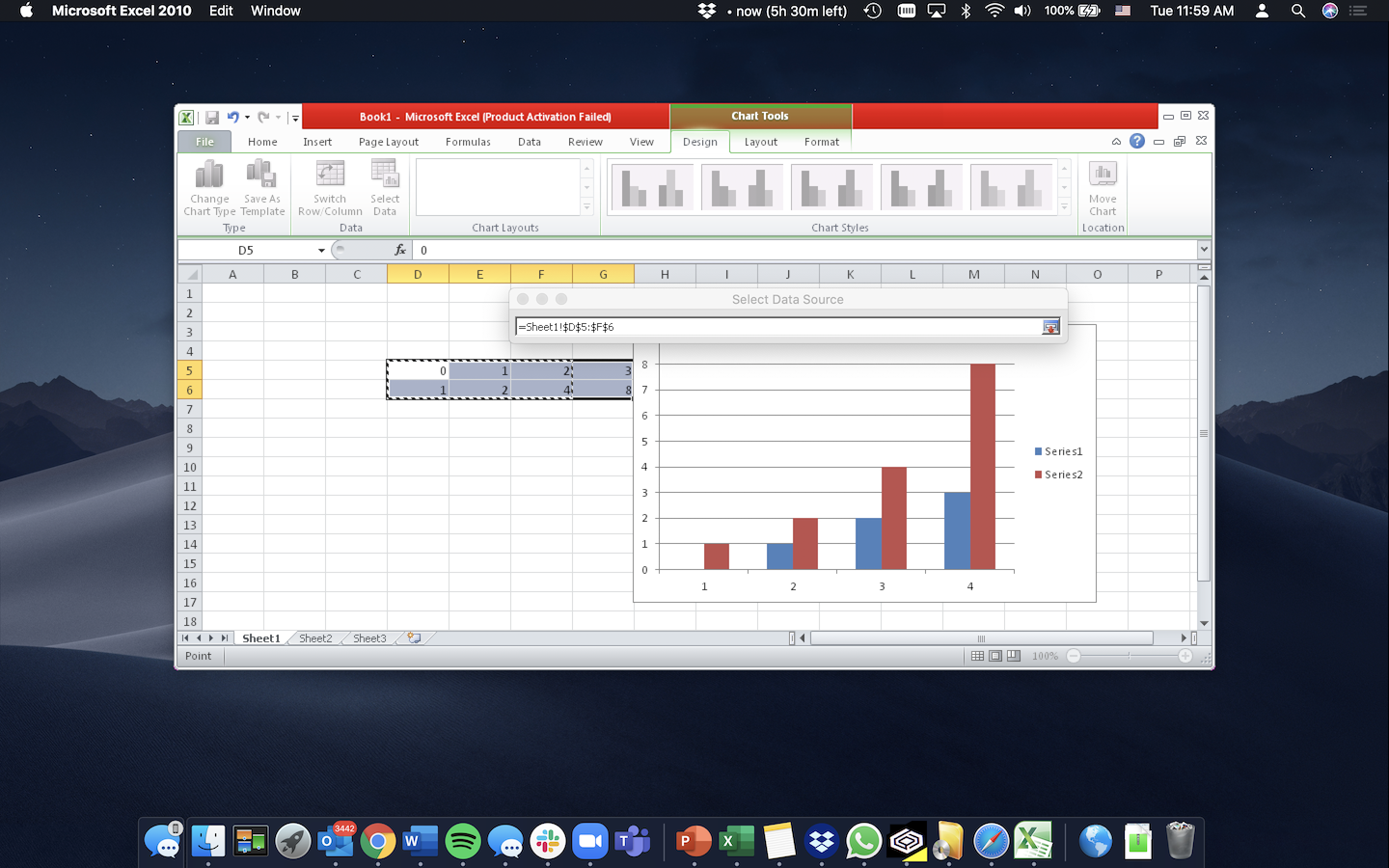
Task: Open the Quick Access Toolbar customize dropdown
Action: point(294,116)
